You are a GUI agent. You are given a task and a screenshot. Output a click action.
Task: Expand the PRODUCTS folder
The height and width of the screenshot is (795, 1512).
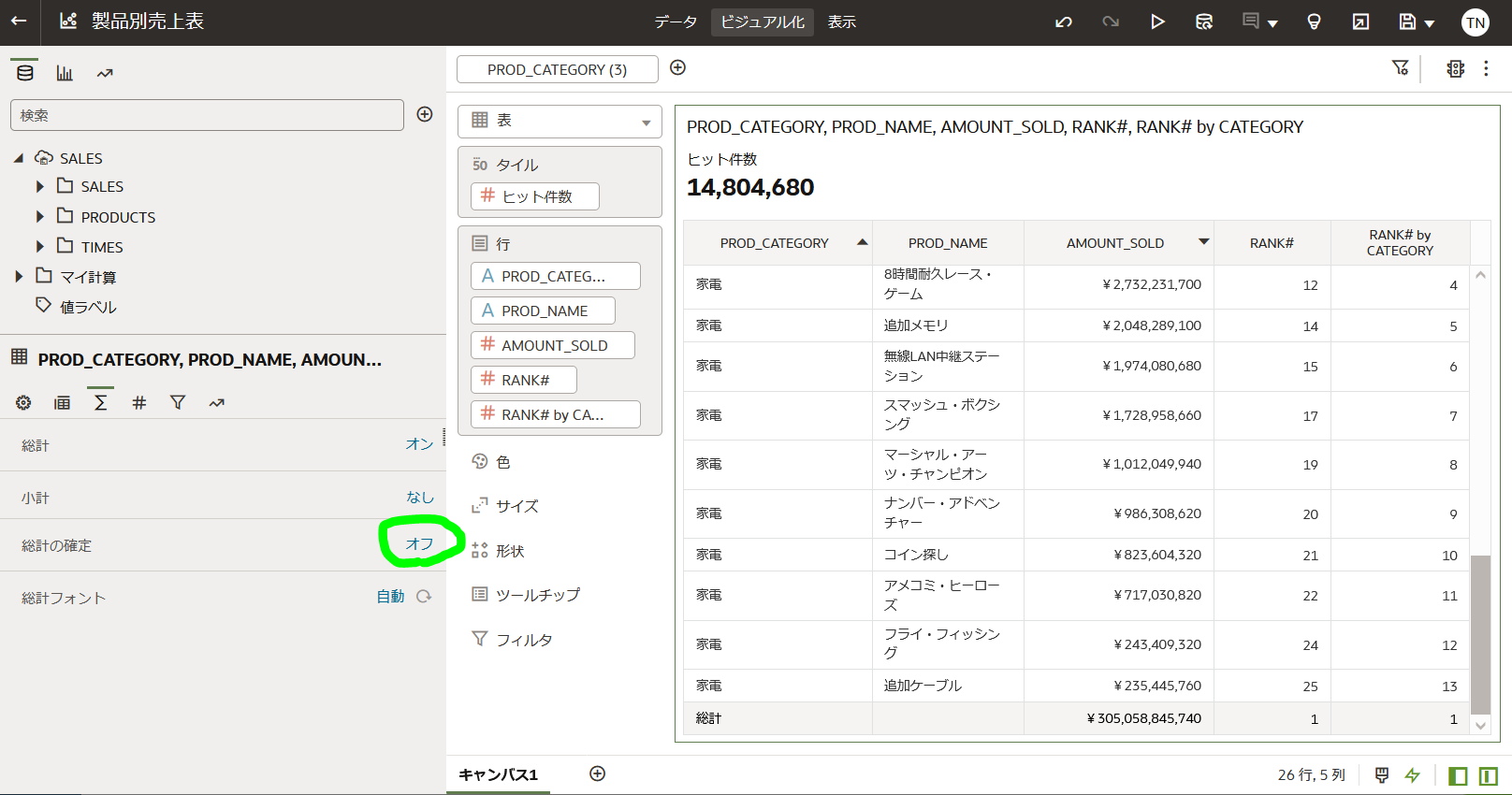click(39, 217)
